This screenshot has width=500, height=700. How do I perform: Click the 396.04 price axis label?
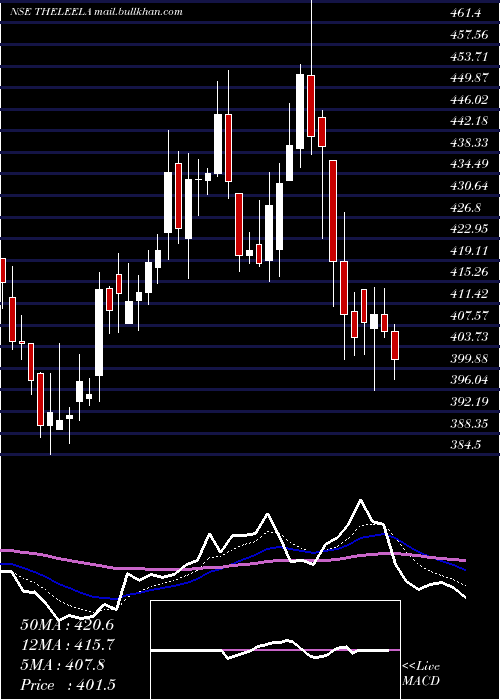[x=469, y=380]
